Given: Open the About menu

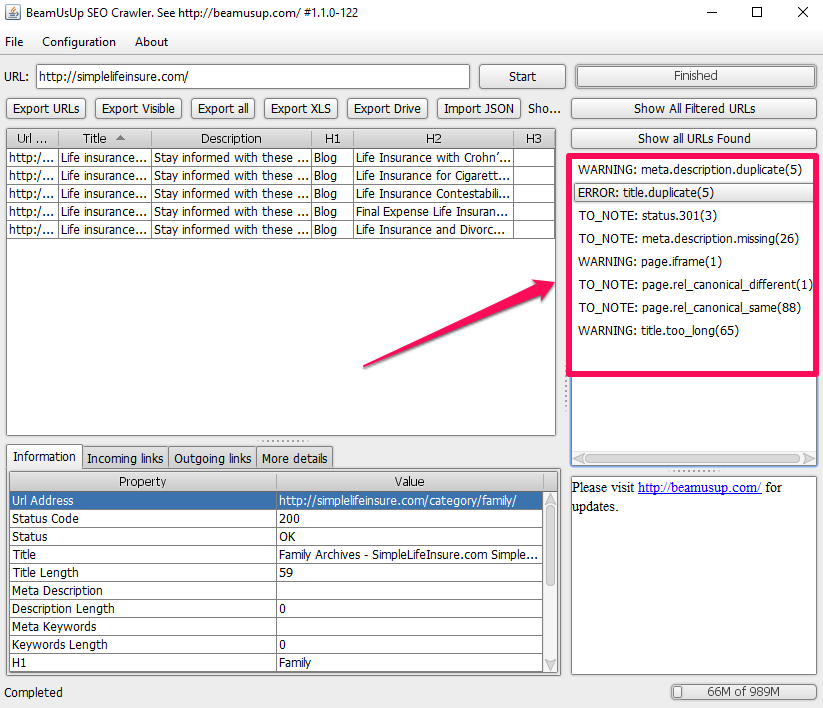Looking at the screenshot, I should 152,42.
